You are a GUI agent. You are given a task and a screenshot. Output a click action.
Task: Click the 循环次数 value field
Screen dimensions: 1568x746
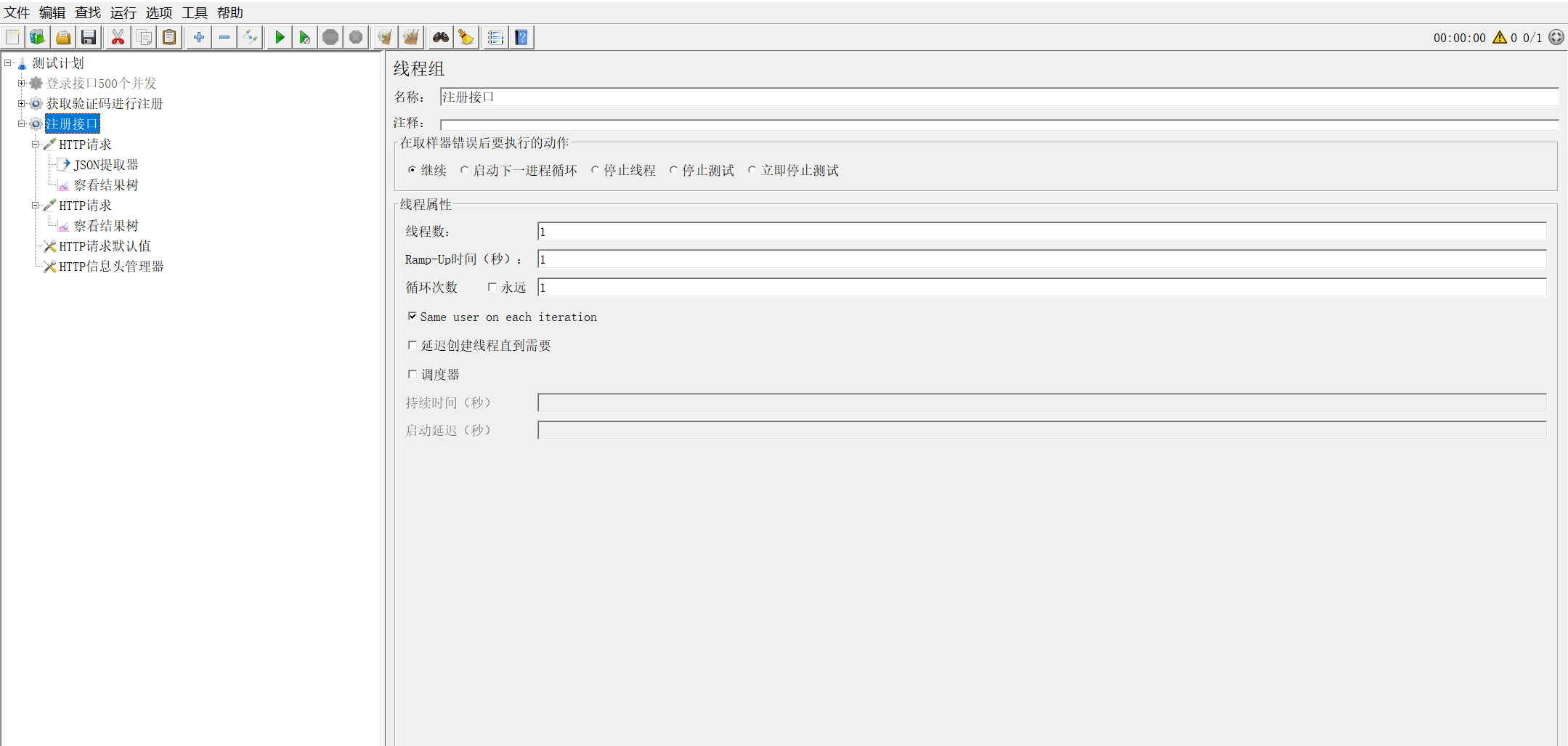pyautogui.click(x=1042, y=288)
